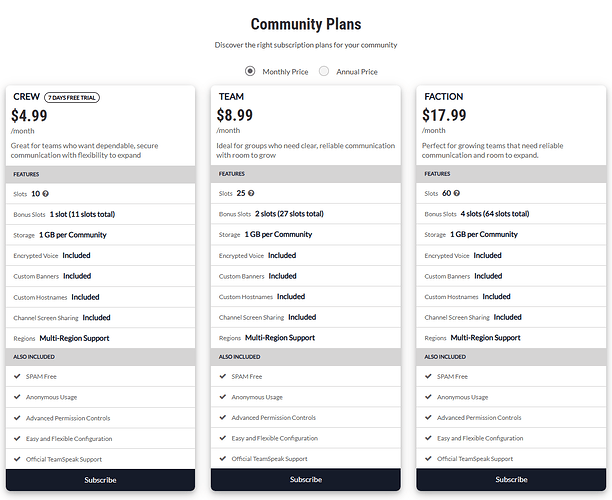
Task: Click the SPAM Free checkmark in CREW plan
Action: (17, 376)
